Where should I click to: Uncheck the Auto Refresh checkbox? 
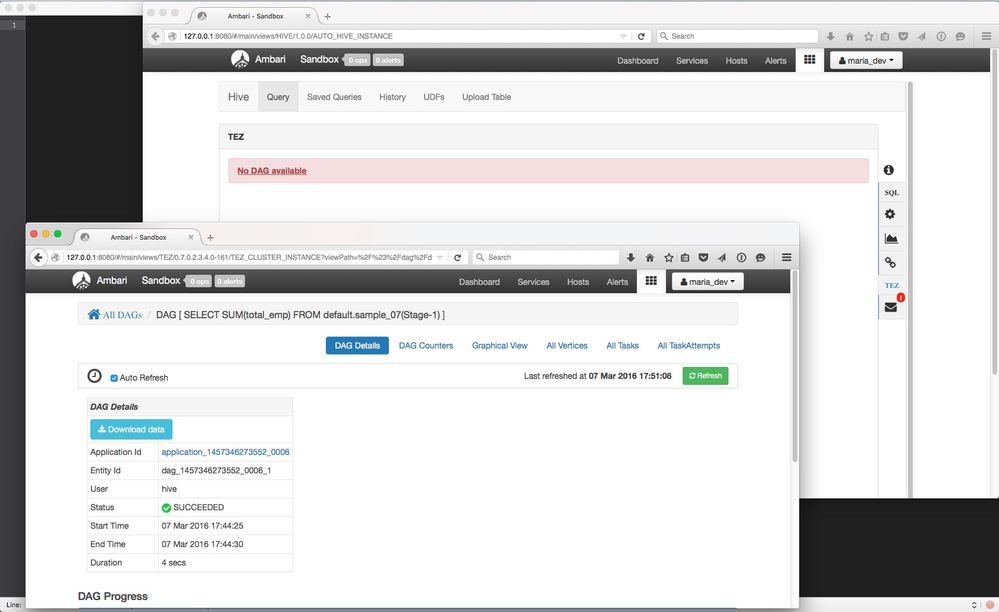114,378
